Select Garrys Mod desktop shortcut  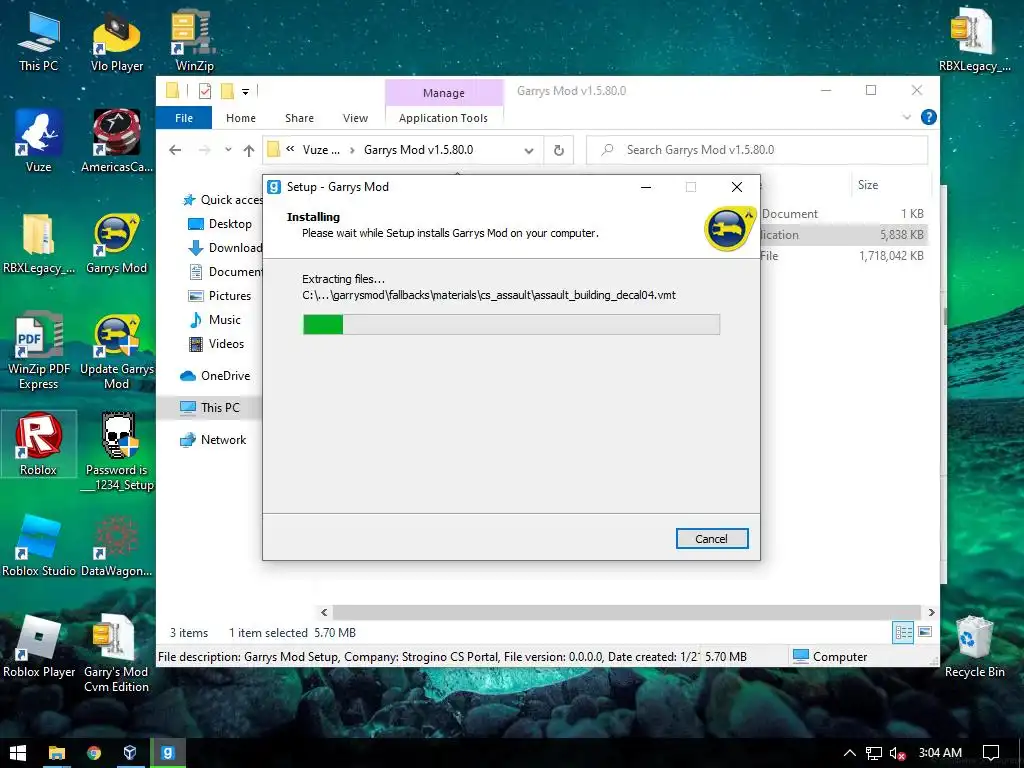point(116,243)
